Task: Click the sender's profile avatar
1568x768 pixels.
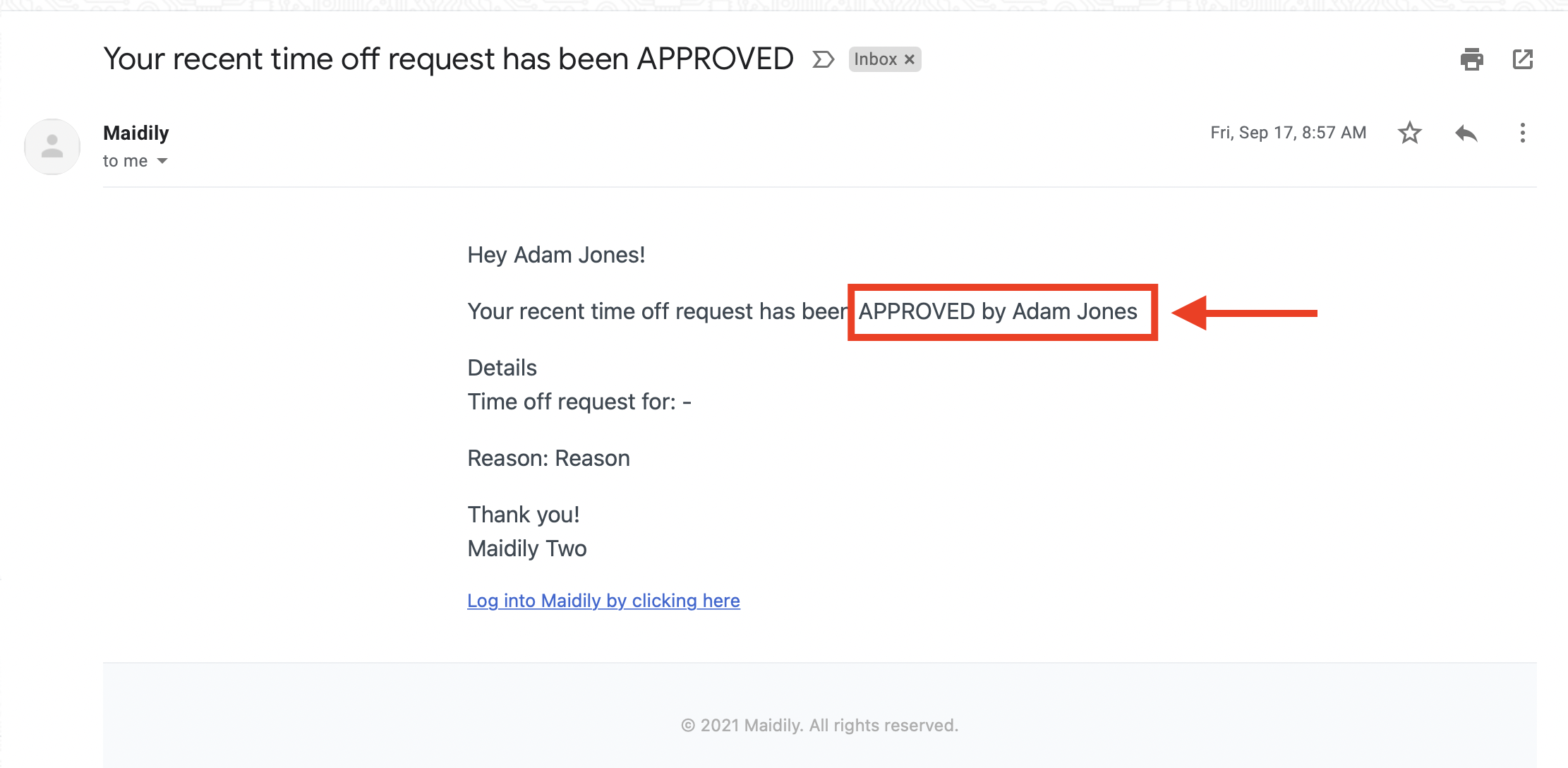Action: [52, 147]
